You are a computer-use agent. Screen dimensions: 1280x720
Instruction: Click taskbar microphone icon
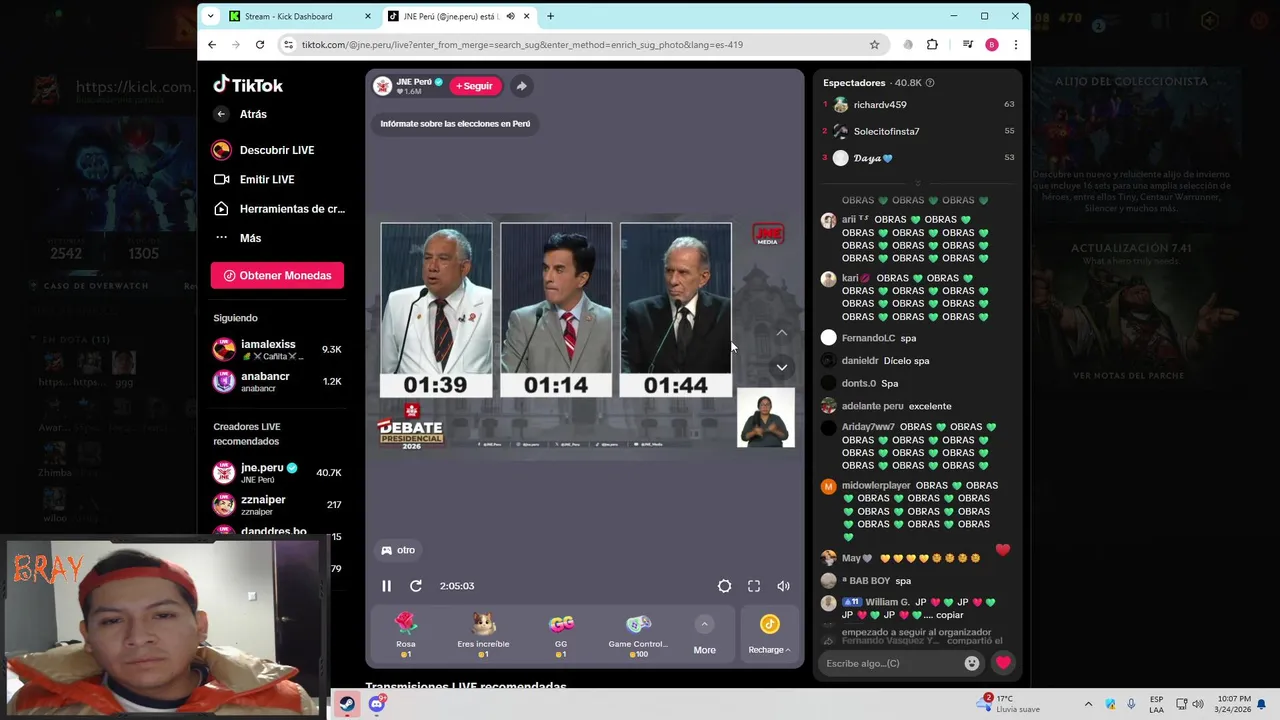tap(1131, 704)
